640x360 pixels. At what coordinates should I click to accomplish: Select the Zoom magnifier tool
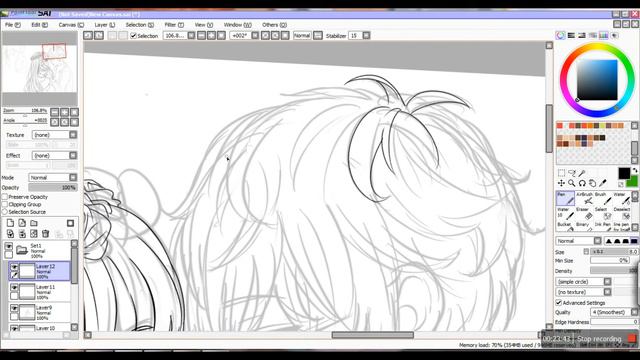pos(572,183)
